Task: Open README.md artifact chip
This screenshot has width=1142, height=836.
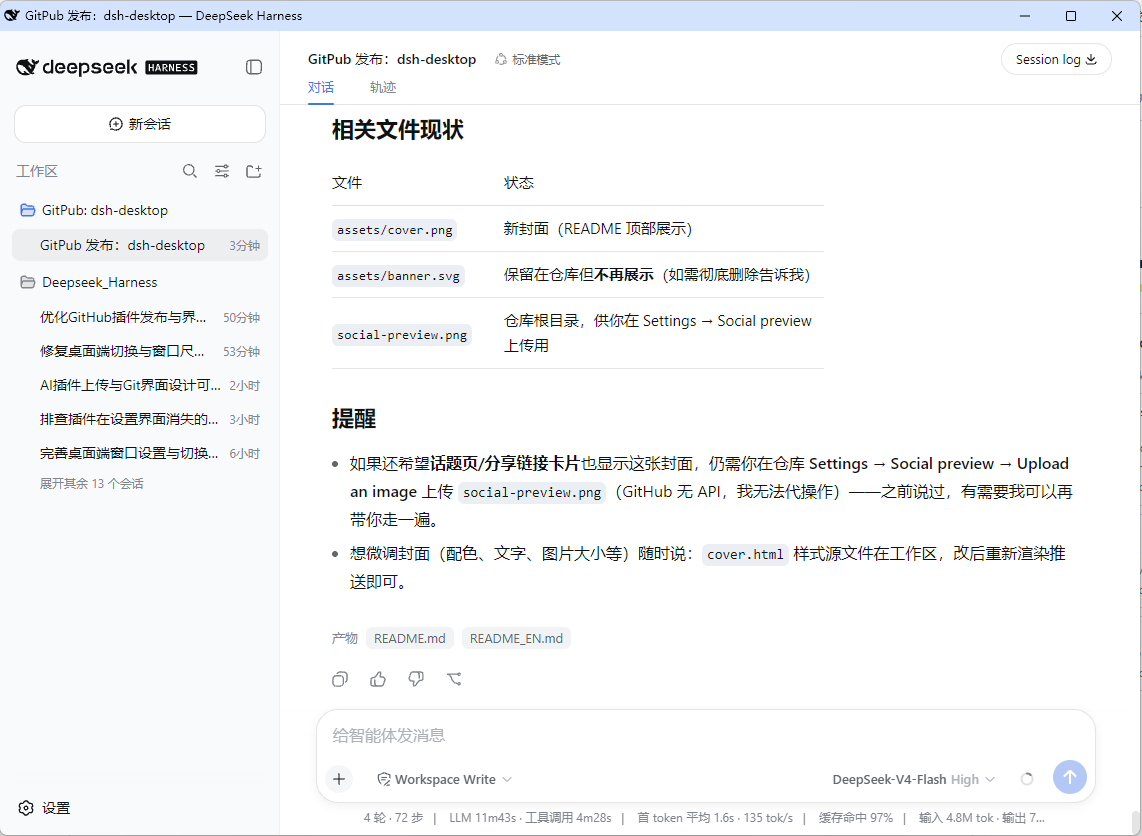Action: [x=409, y=639]
